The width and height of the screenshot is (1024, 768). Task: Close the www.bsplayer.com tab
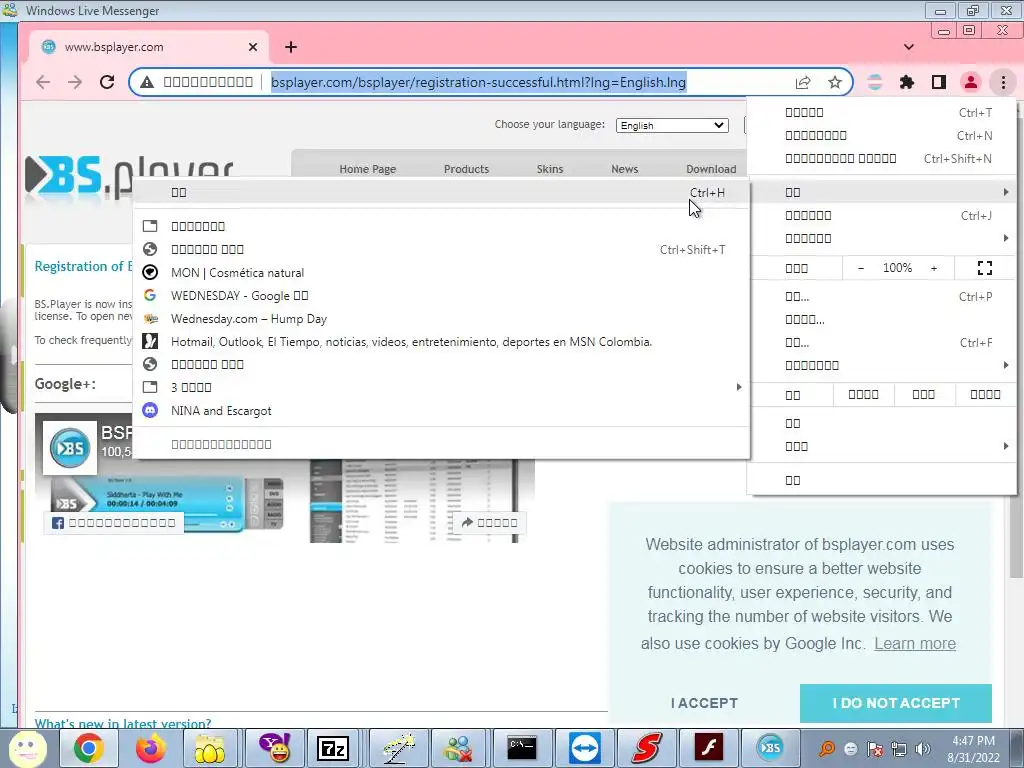[253, 47]
